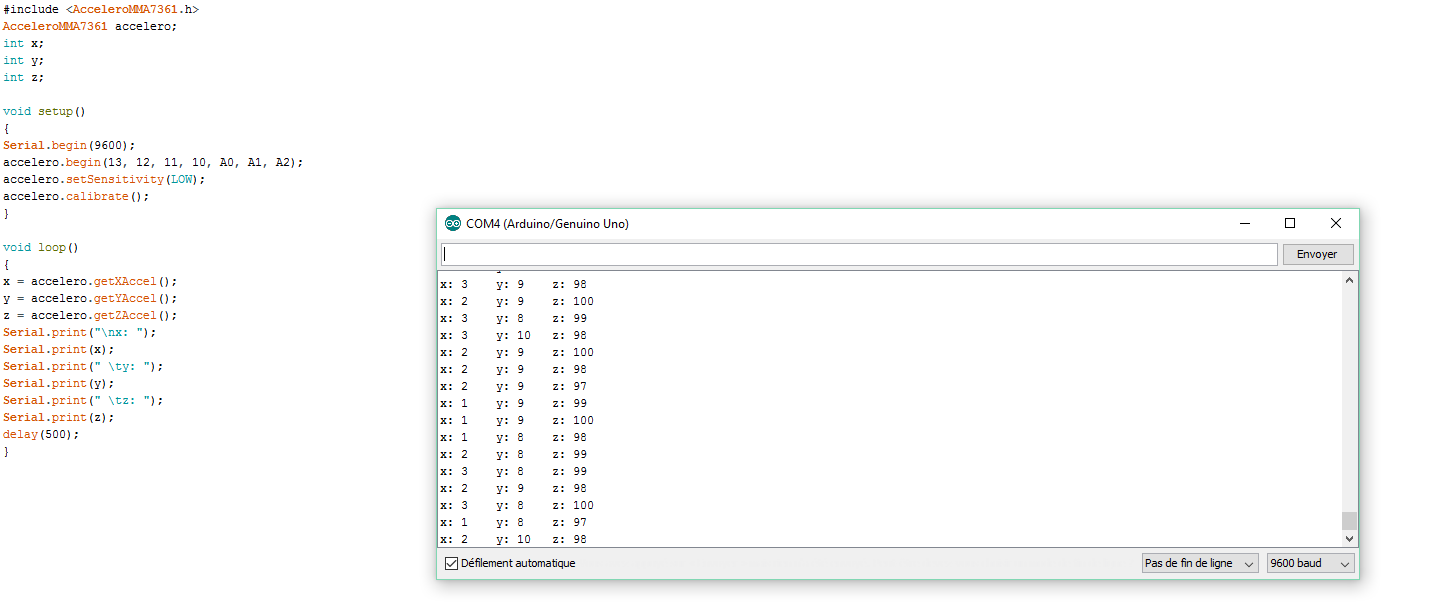Click the scroll-down arrow in the serial monitor

click(1349, 538)
